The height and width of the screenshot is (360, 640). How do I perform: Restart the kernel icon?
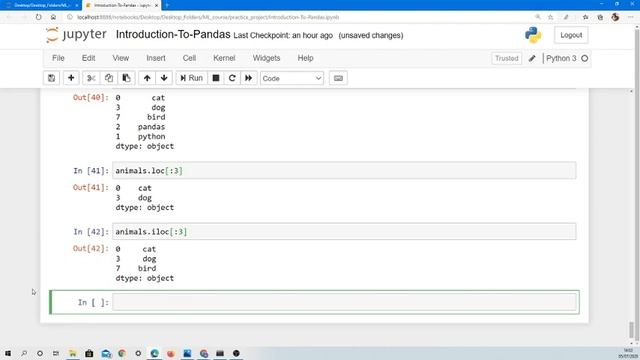(232, 78)
